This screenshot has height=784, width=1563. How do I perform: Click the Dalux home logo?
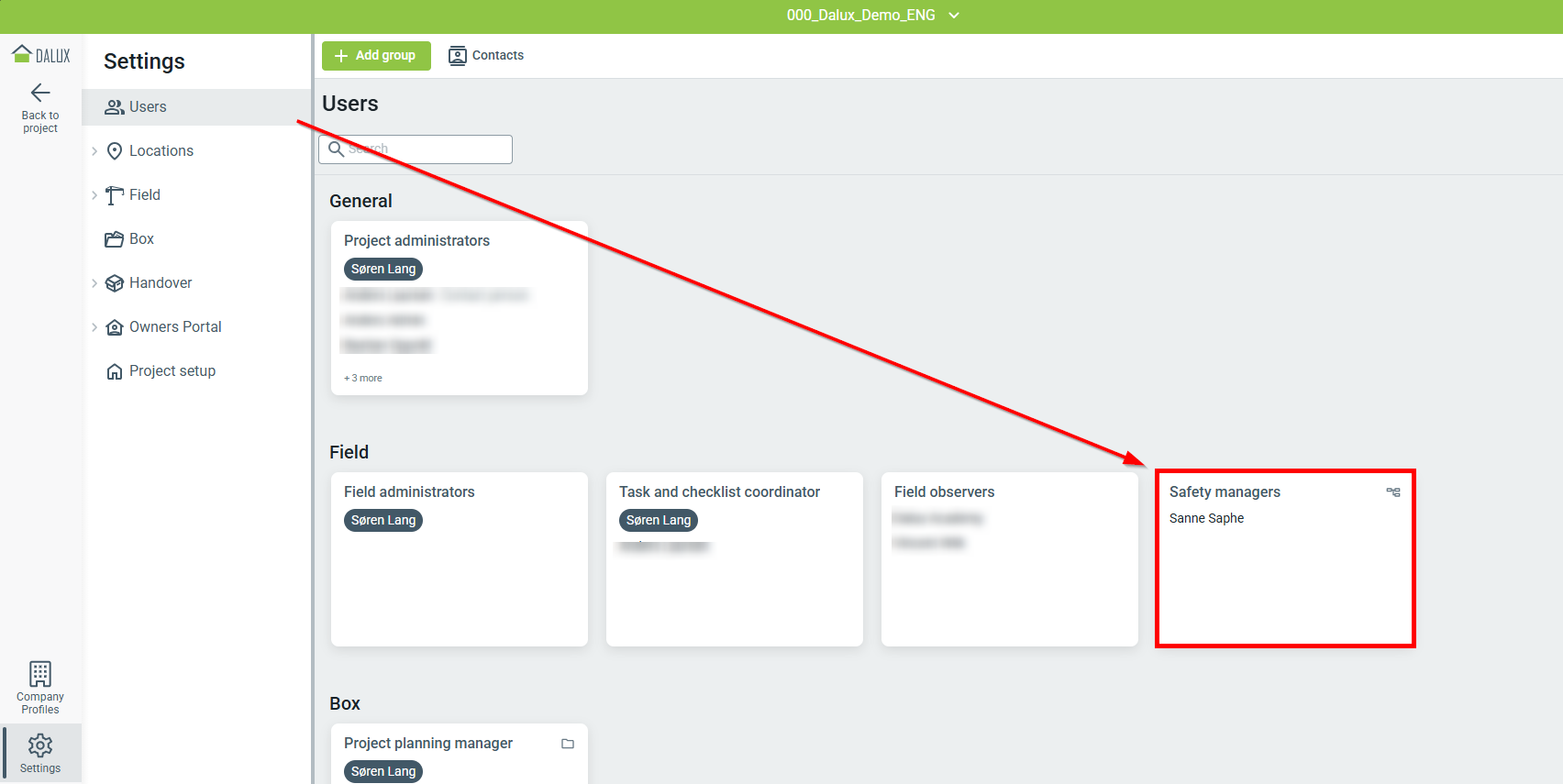click(x=40, y=55)
